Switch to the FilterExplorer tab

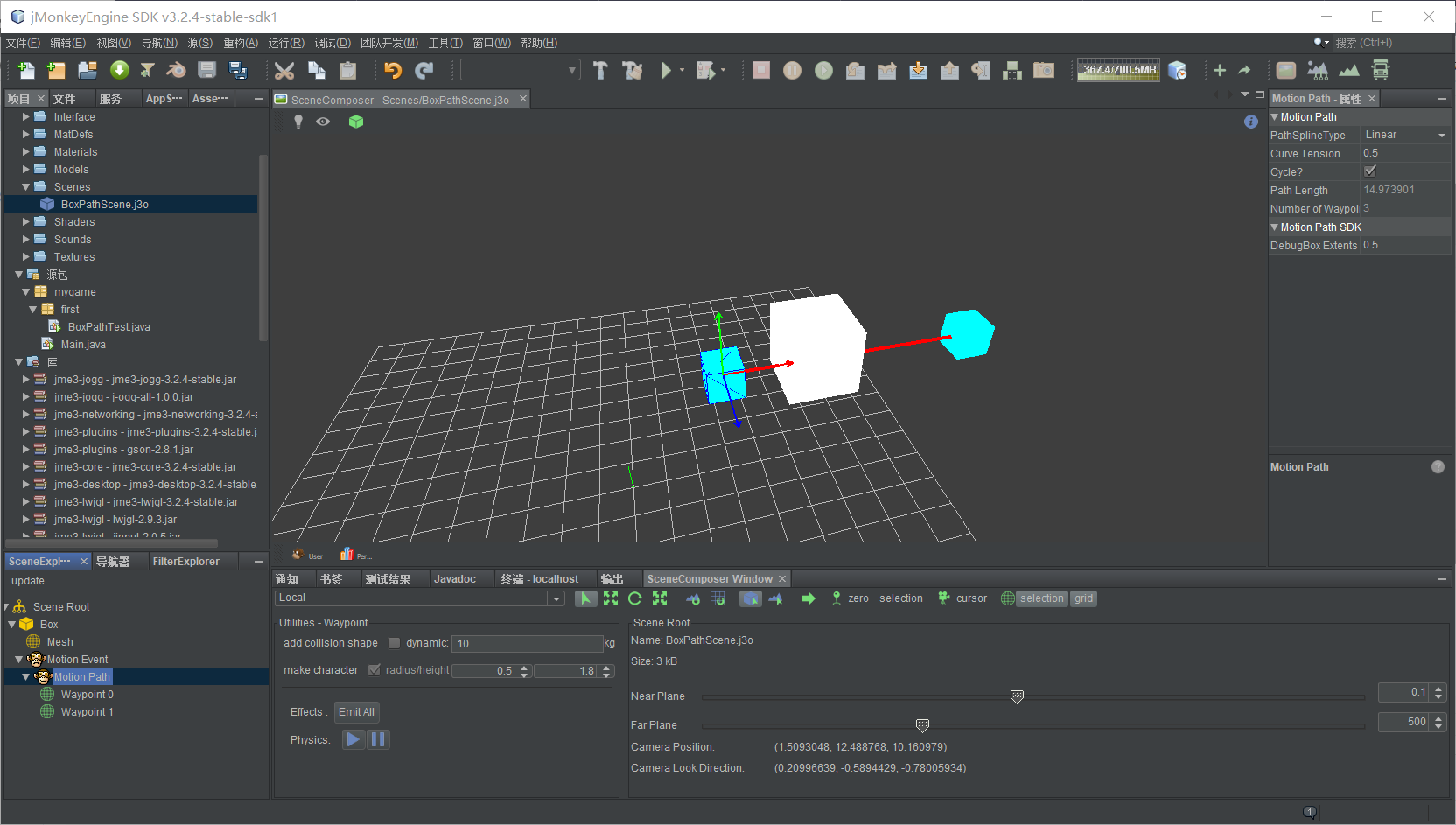point(185,562)
